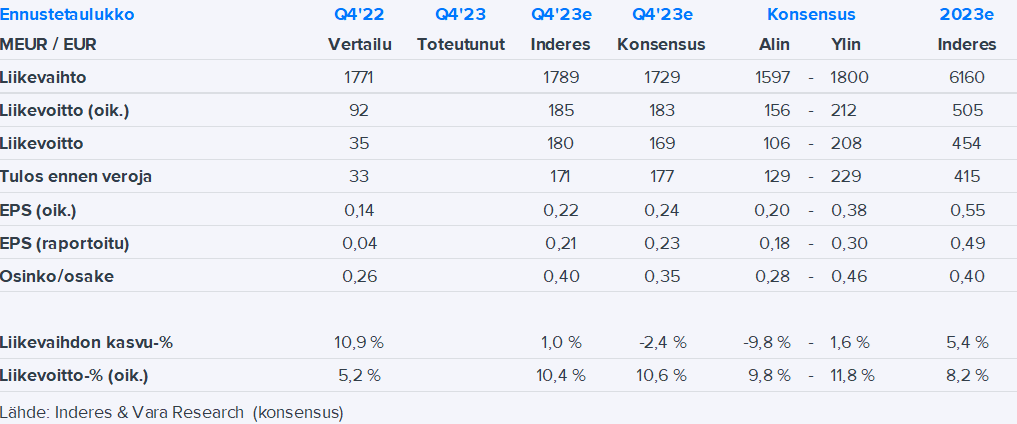Select the -9,8 % lowest growth cell
Screen dimensions: 1017x424
767,342
